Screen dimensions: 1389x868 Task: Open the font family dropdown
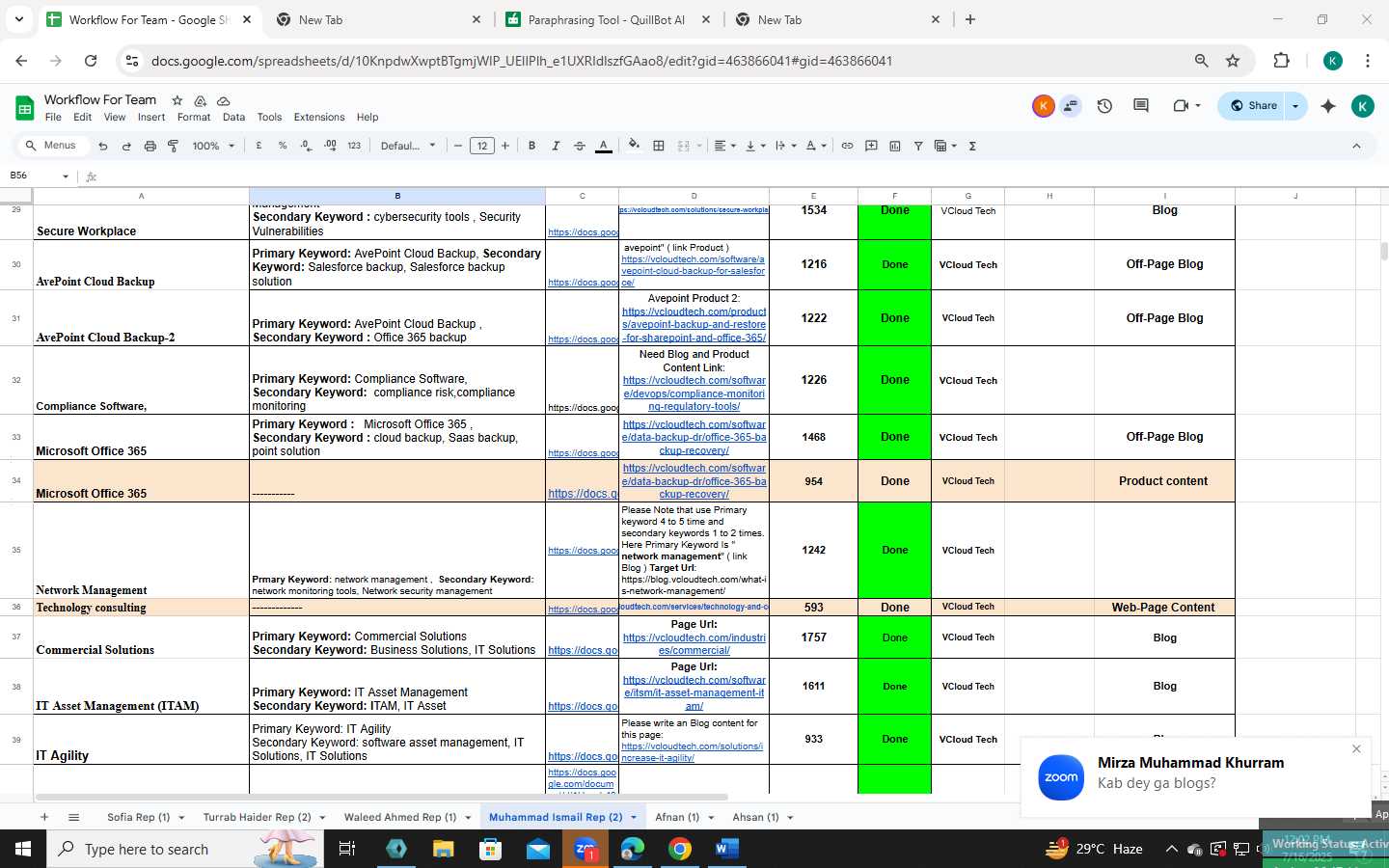[x=408, y=146]
